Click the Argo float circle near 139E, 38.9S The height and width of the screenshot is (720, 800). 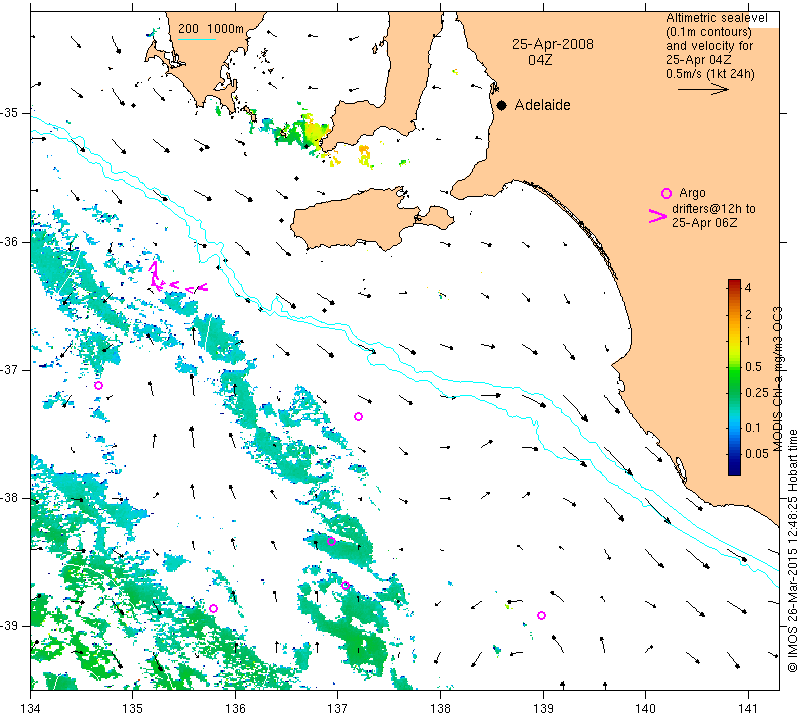pos(541,615)
